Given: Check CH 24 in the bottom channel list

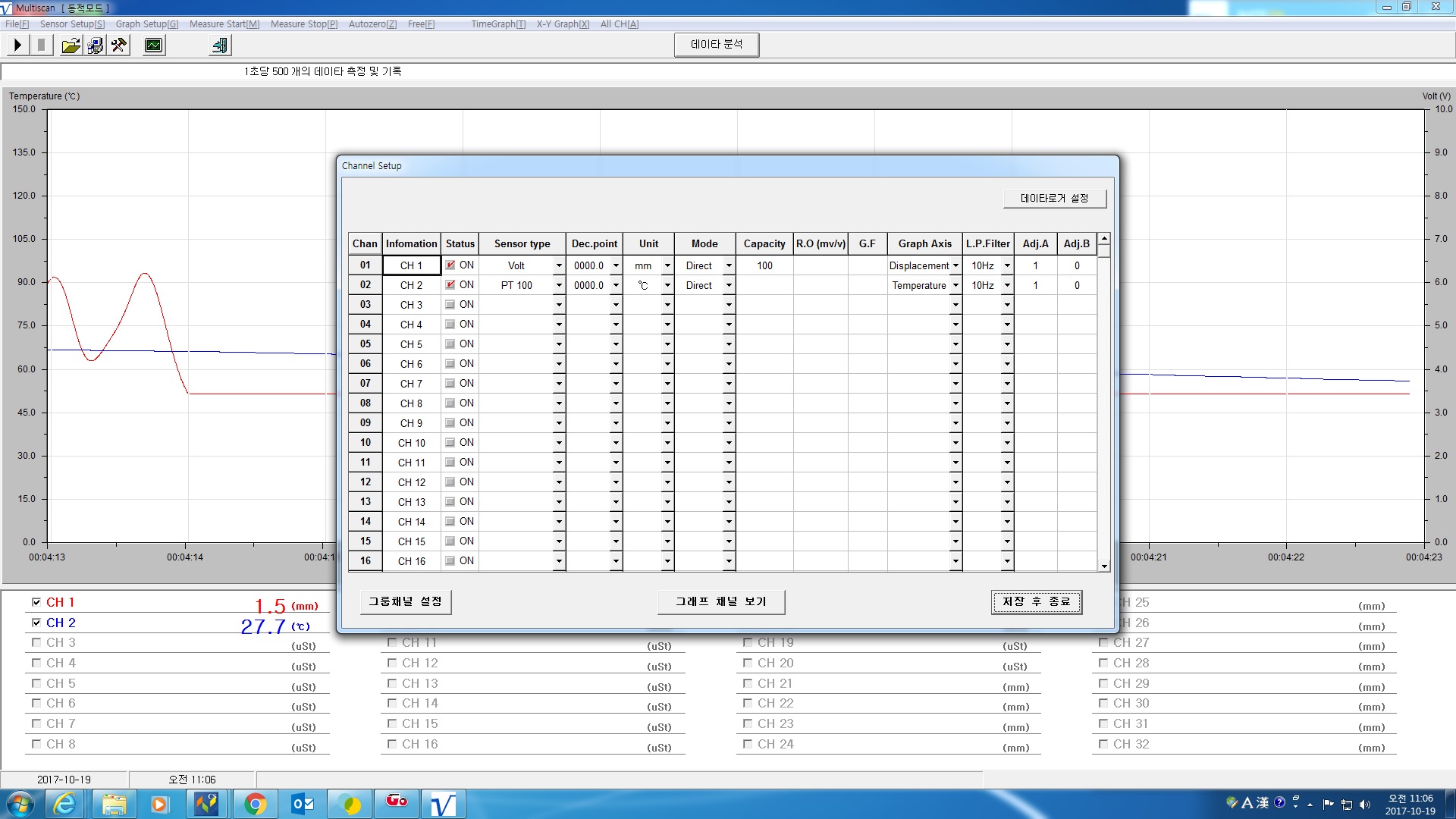Looking at the screenshot, I should click(747, 744).
